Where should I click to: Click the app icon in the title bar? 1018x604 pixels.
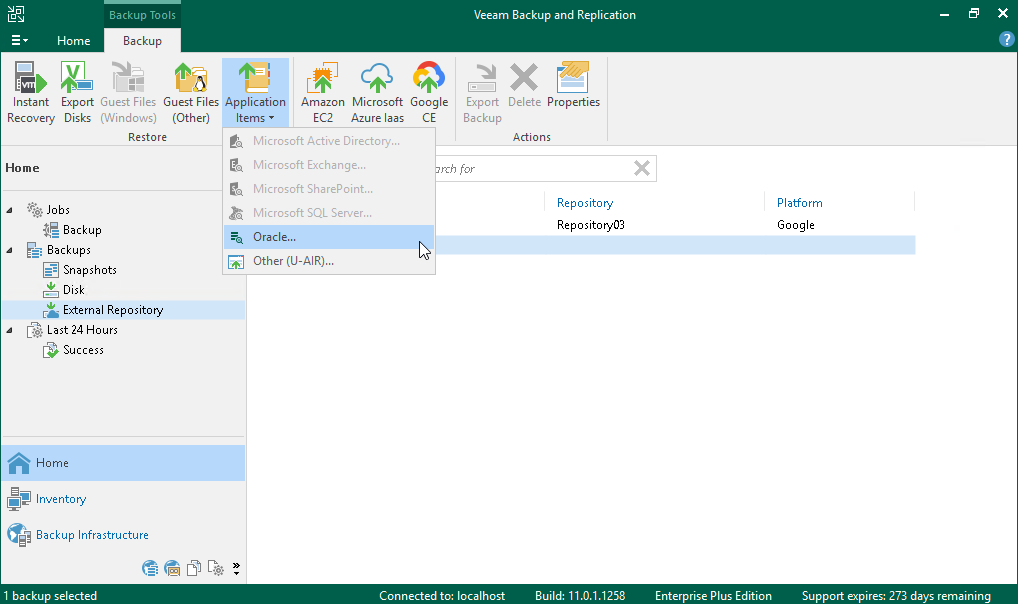tap(16, 14)
